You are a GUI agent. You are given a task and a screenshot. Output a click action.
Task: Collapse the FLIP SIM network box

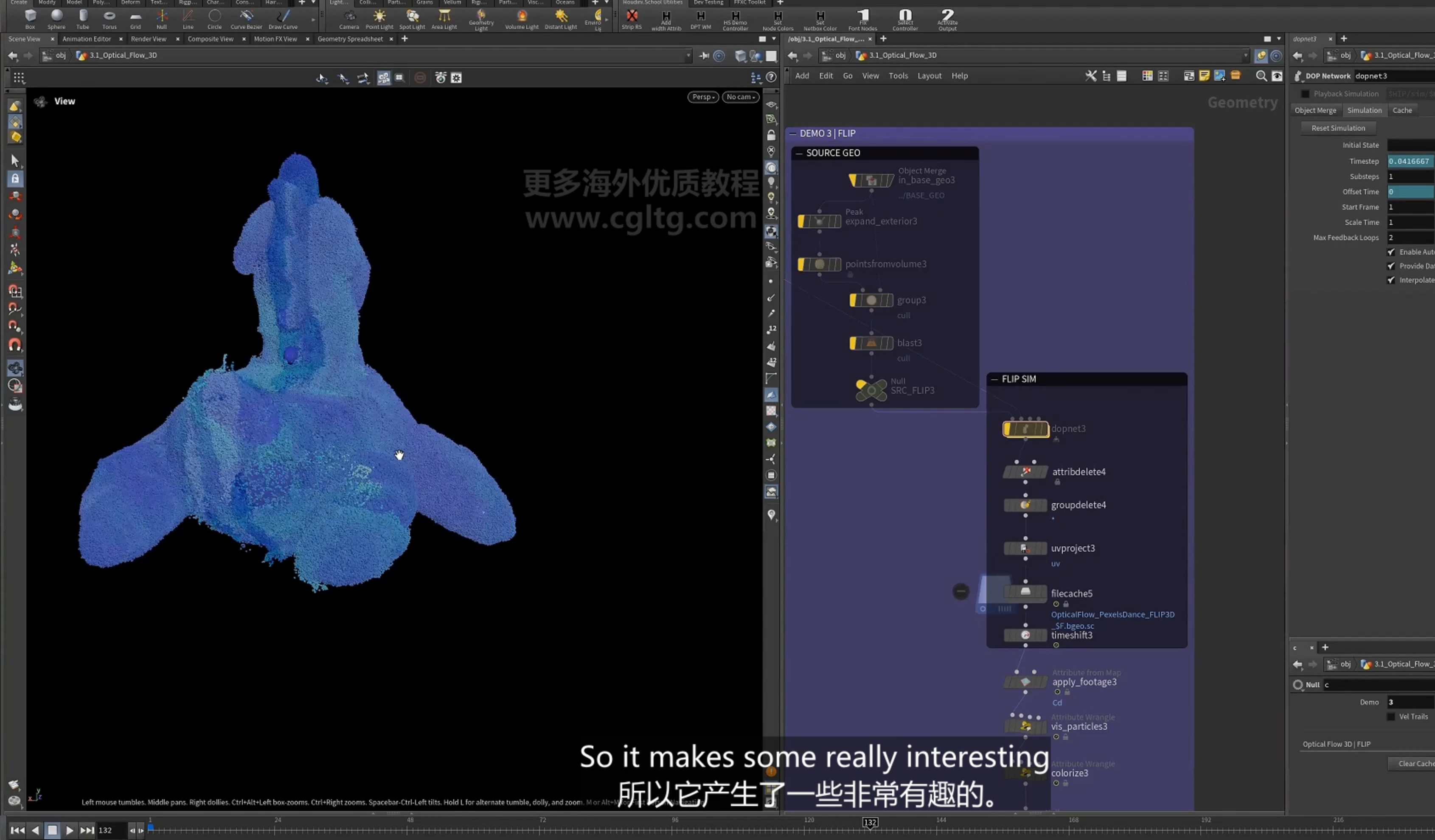coord(994,379)
